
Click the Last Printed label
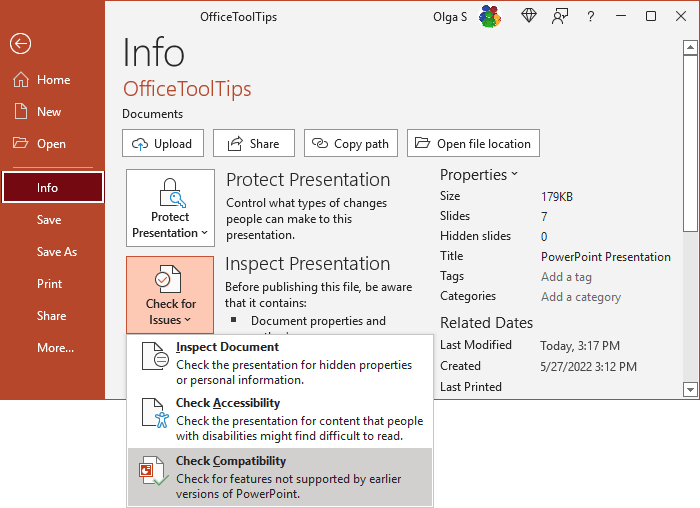pyautogui.click(x=471, y=387)
